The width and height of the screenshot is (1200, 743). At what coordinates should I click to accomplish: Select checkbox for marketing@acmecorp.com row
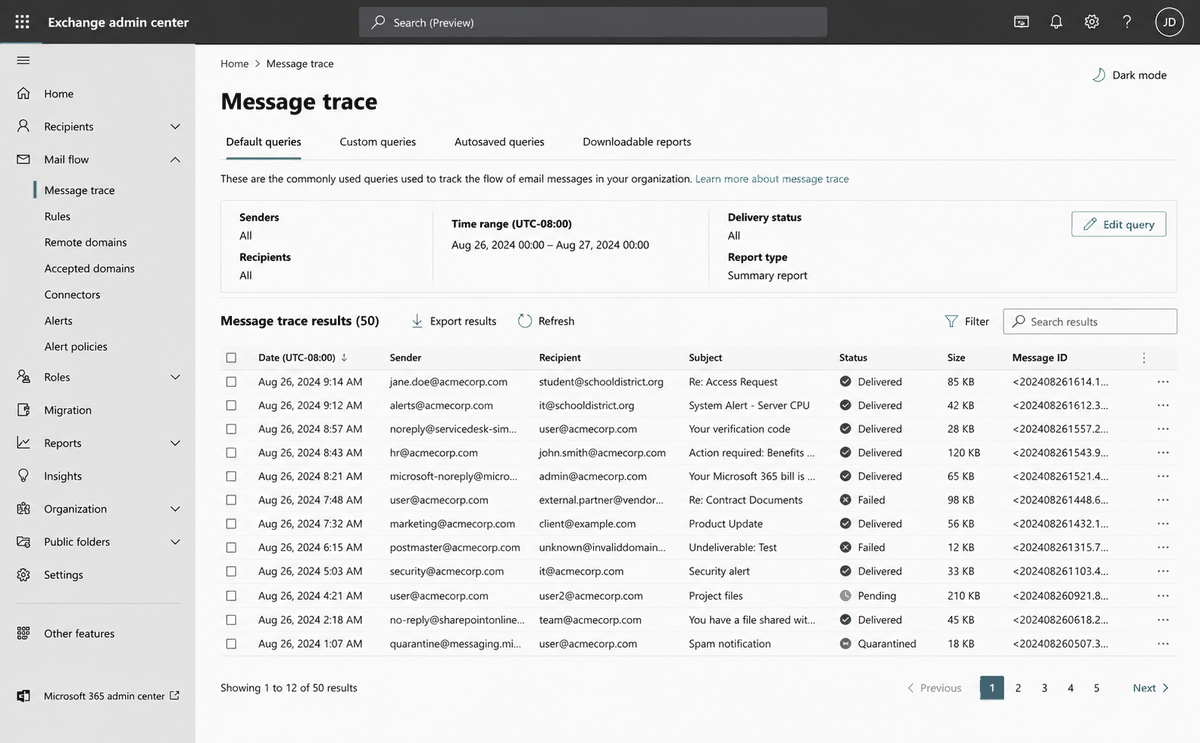[232, 524]
